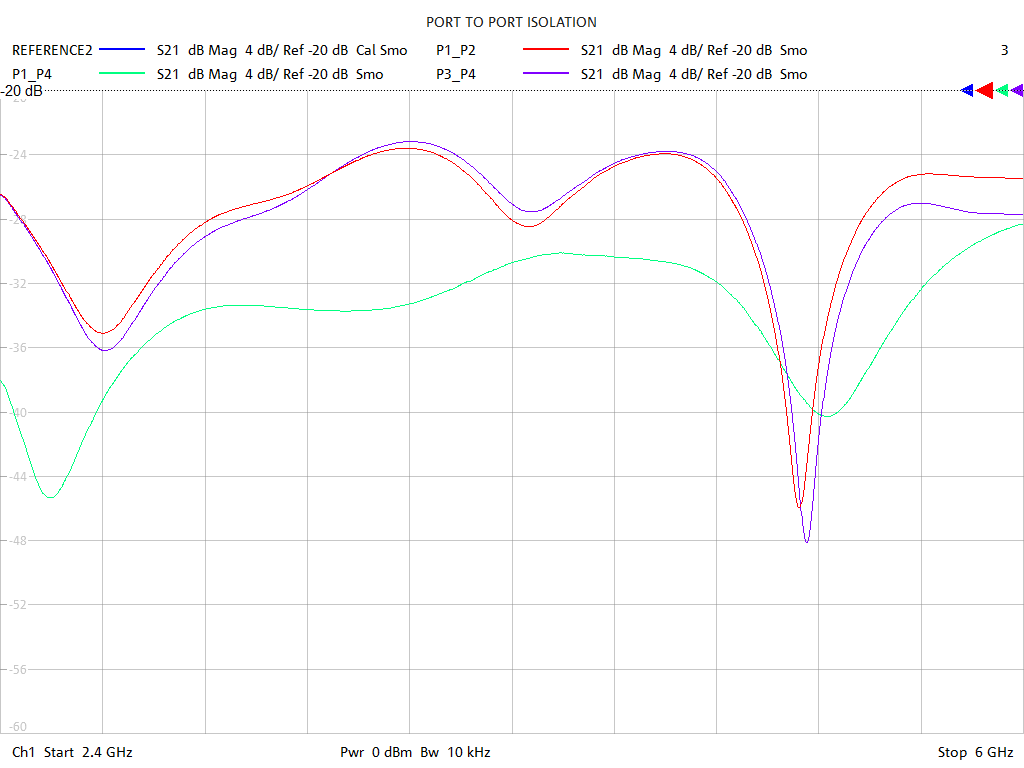Click the green reference level marker triangle
This screenshot has height=768, width=1024.
click(1002, 91)
